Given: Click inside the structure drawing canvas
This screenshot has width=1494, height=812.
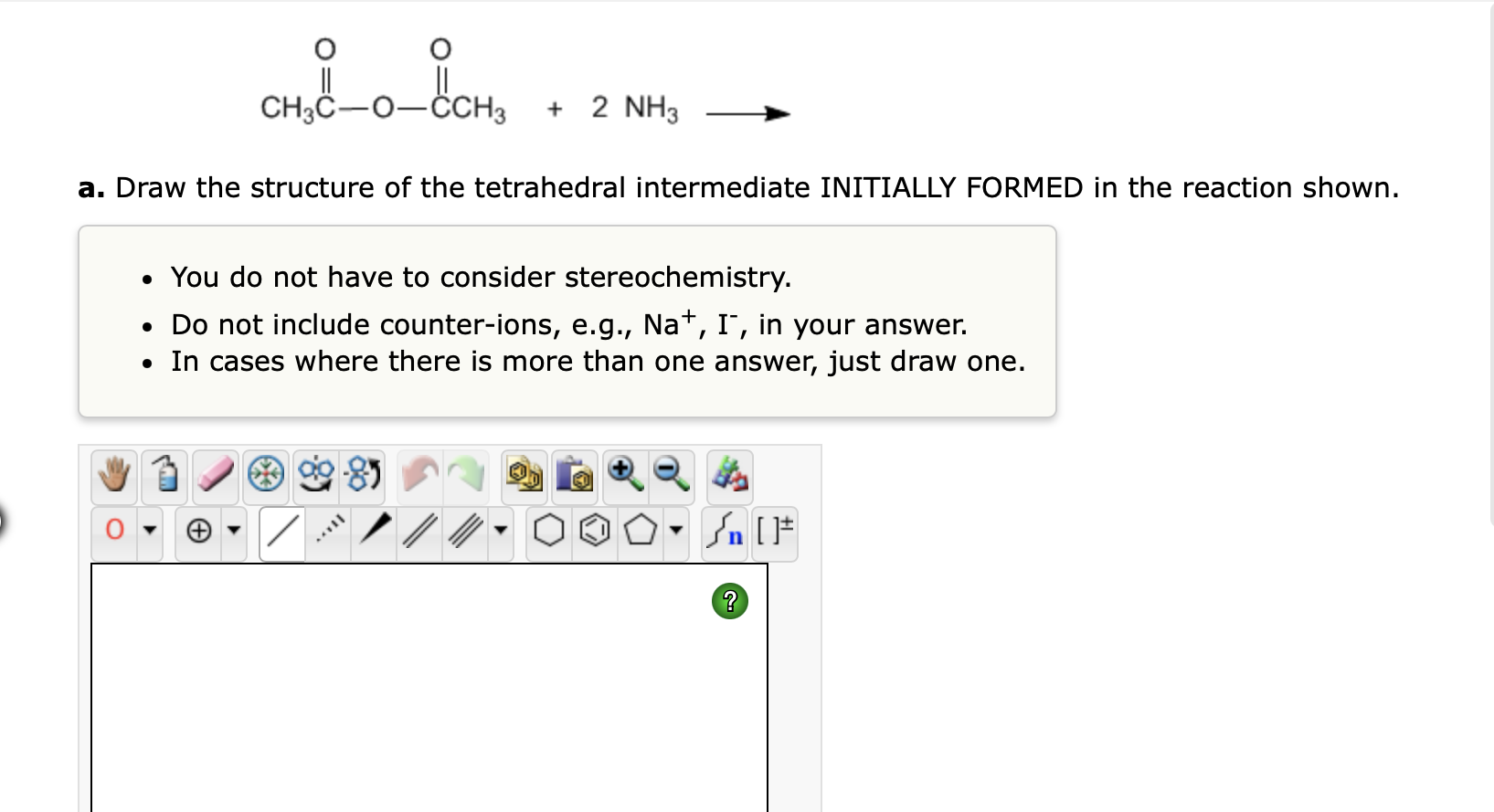Looking at the screenshot, I should 429,687.
